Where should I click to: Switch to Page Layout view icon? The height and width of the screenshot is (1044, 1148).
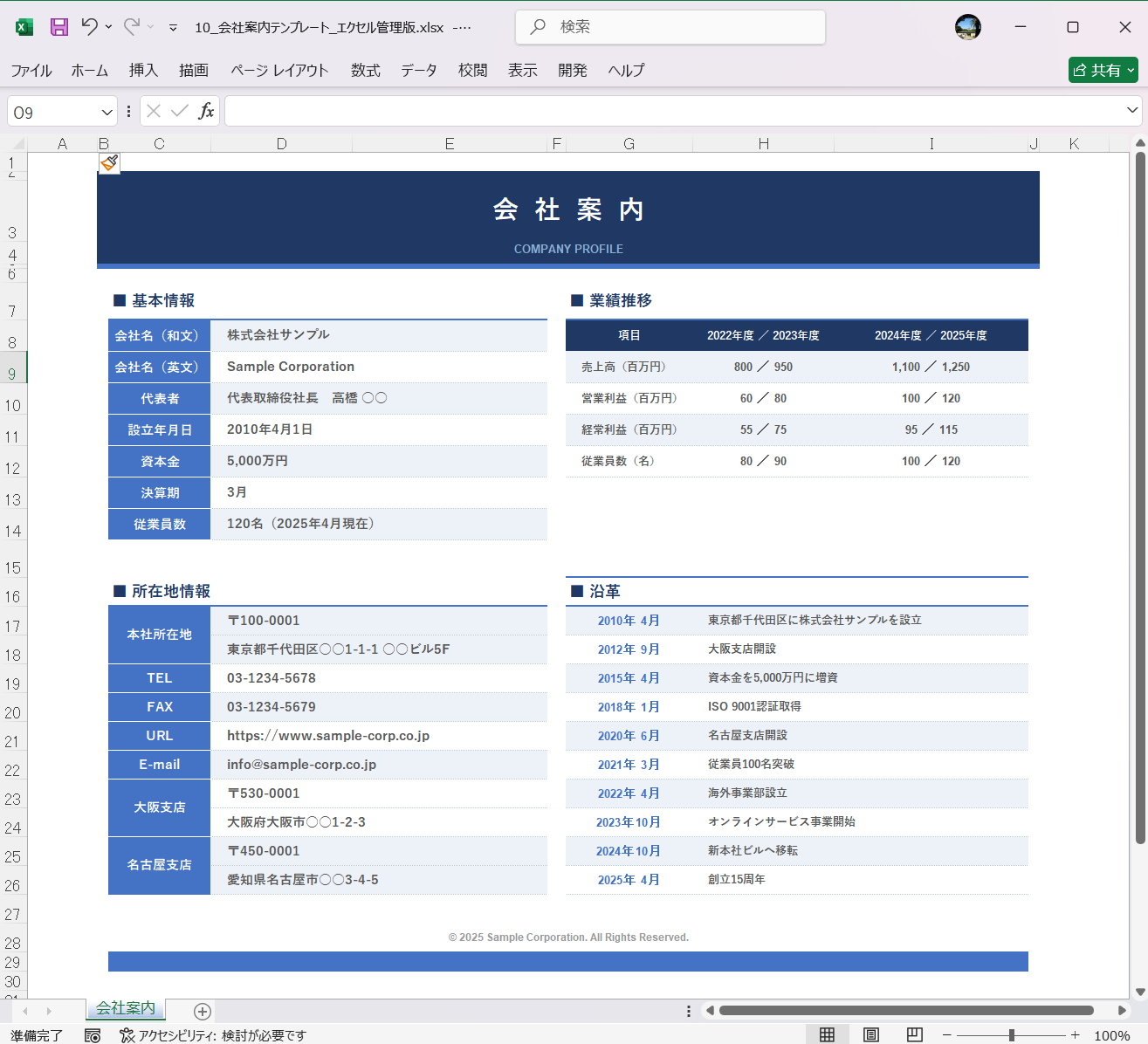coord(870,1034)
